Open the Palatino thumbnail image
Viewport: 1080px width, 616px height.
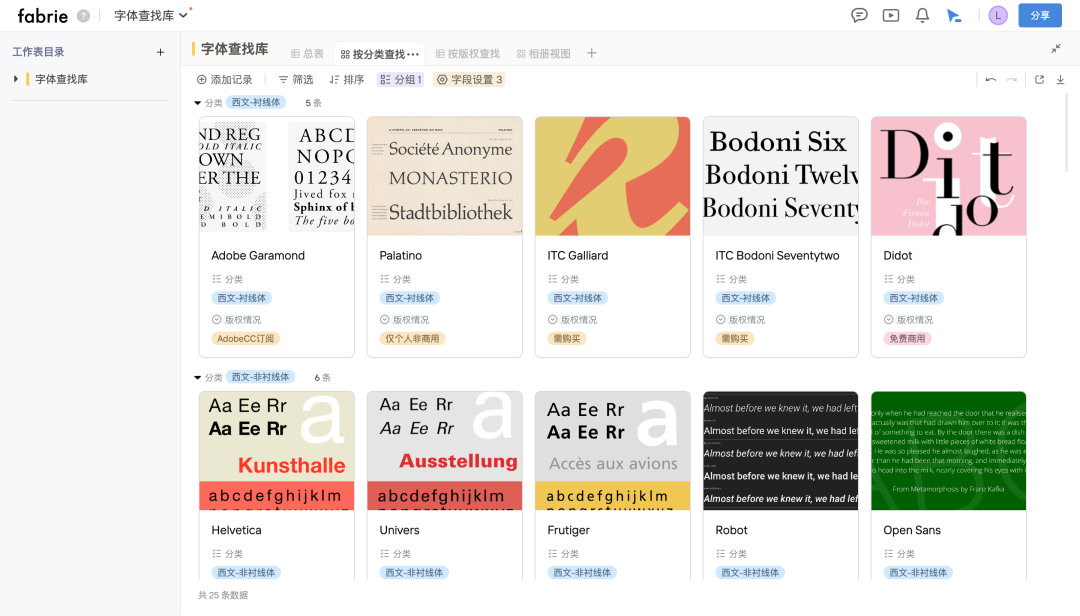[445, 176]
